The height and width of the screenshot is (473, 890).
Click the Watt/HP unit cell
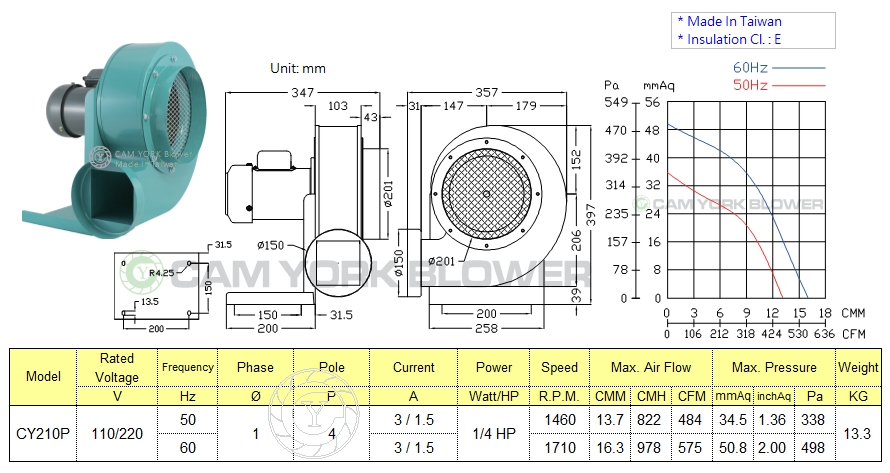pos(494,396)
